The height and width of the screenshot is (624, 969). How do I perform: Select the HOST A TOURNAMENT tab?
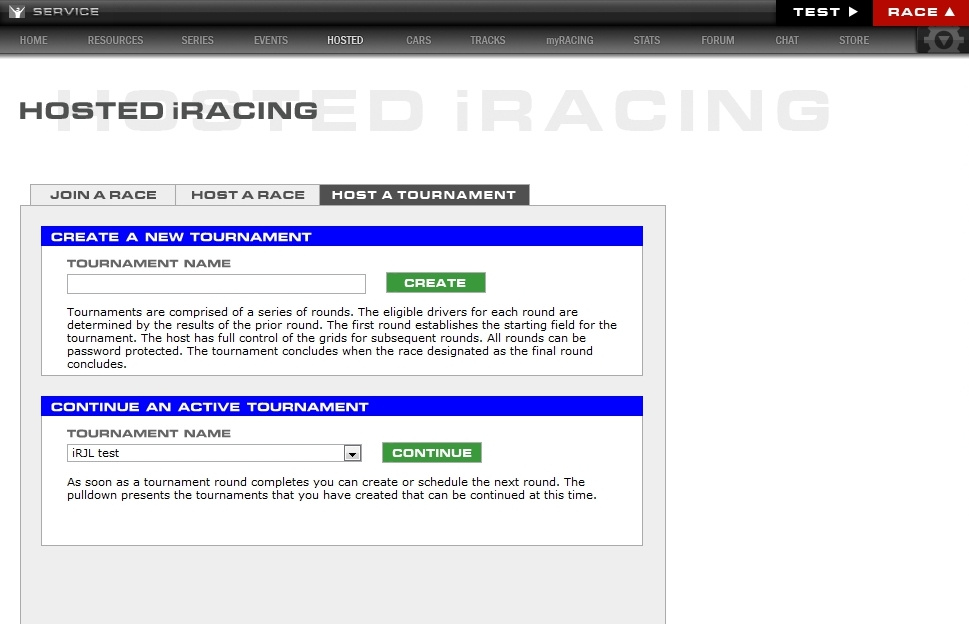tap(424, 195)
